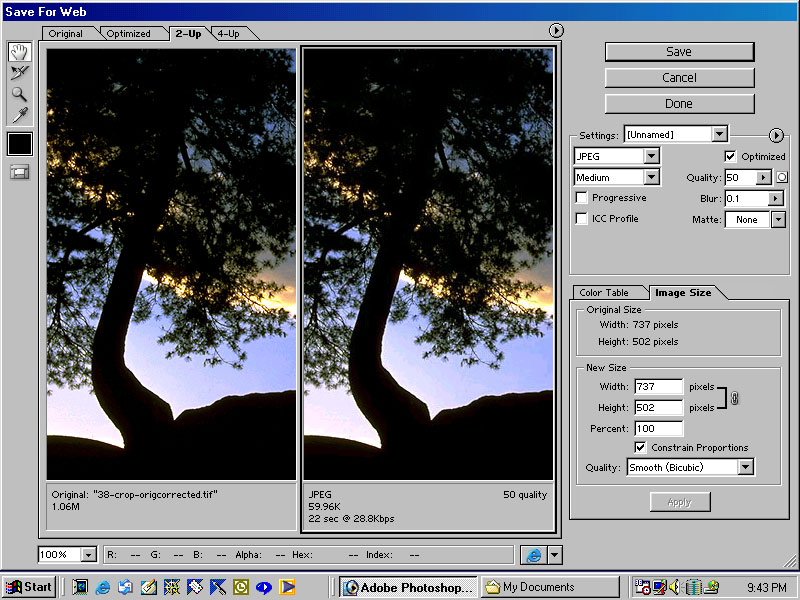Select the Hand tool
The width and height of the screenshot is (800, 600).
pos(19,52)
